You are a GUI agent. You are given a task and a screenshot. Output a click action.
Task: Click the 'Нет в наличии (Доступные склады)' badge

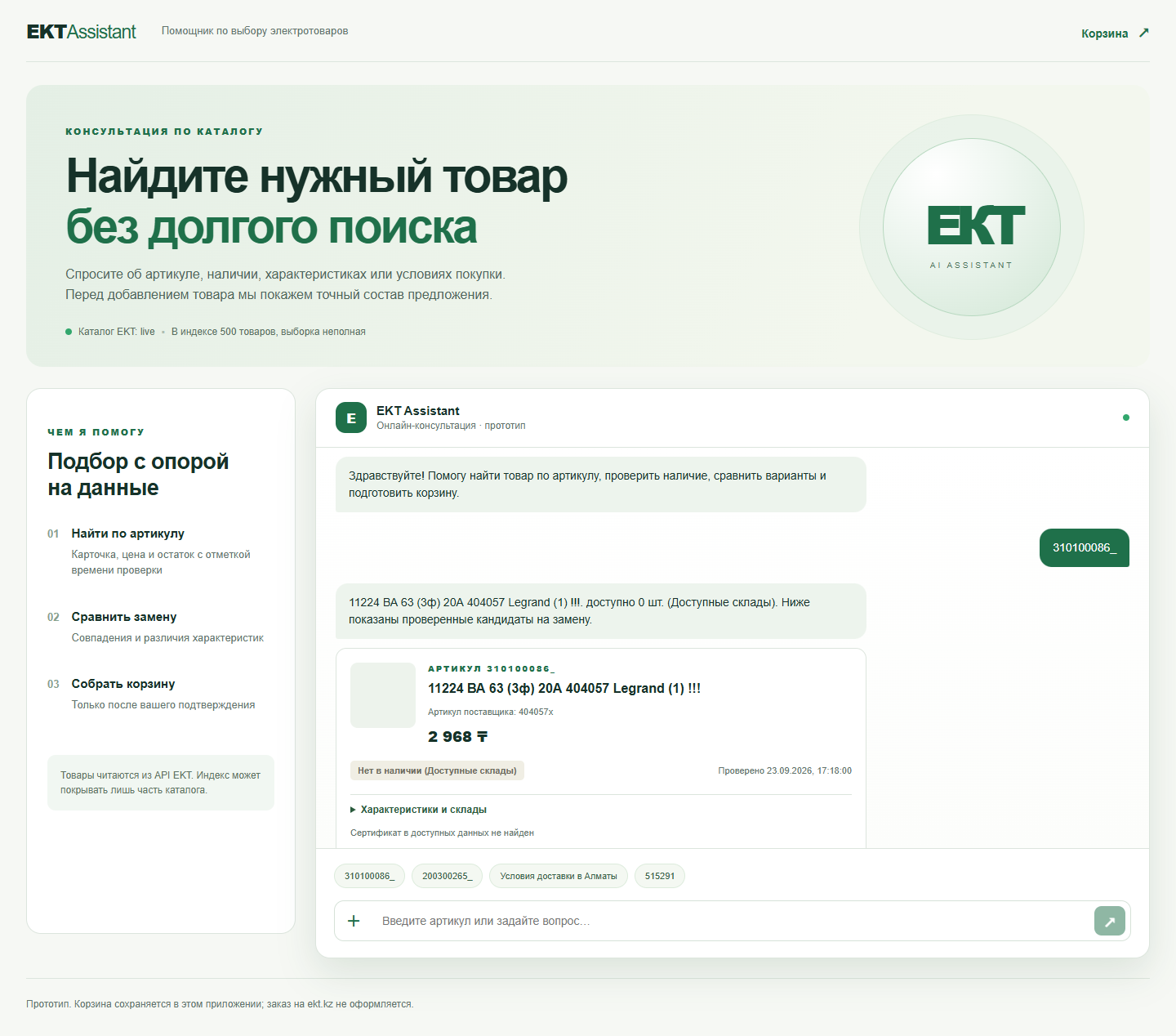tap(437, 770)
